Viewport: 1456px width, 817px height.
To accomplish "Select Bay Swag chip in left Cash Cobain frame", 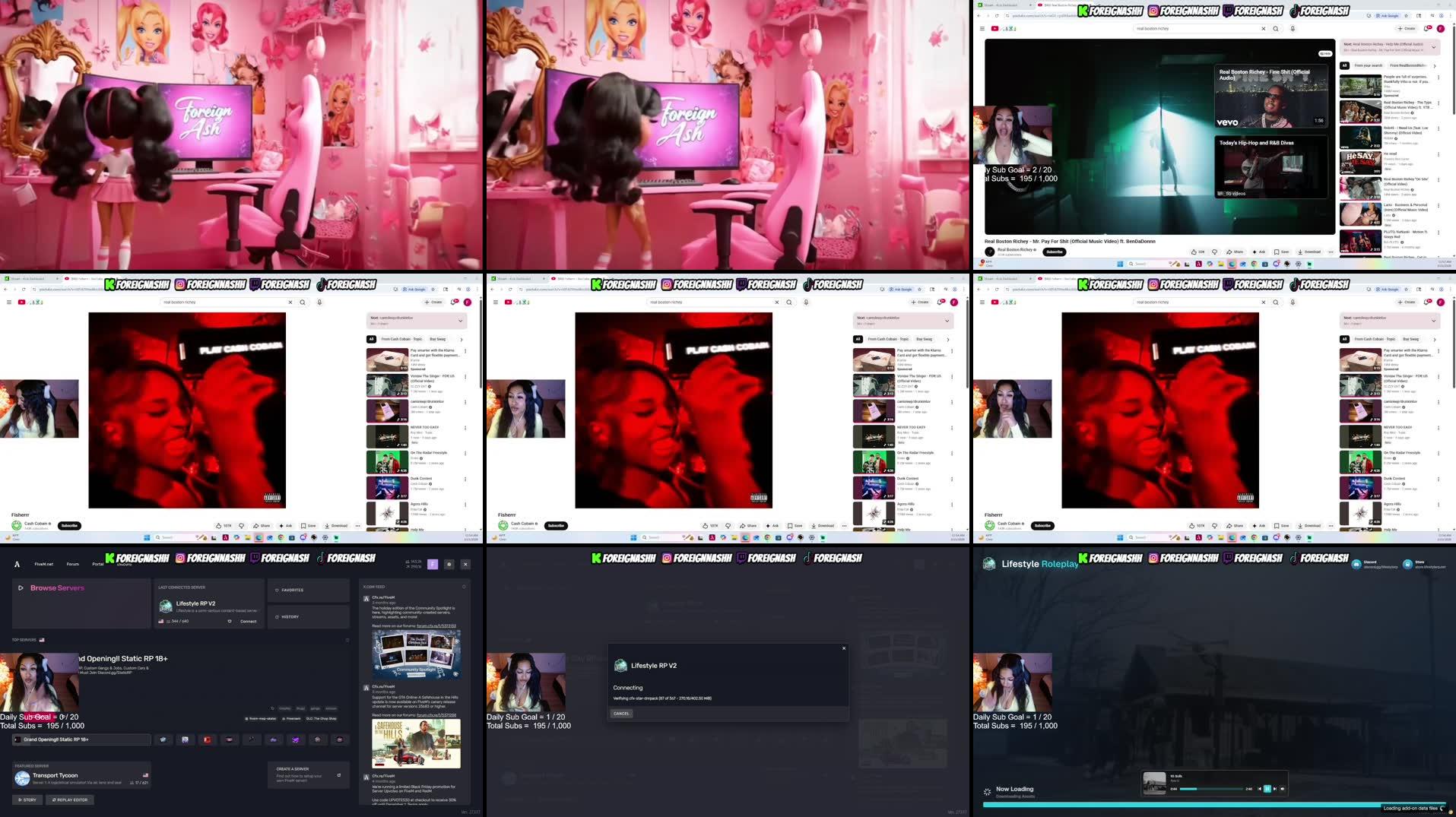I will (x=438, y=339).
